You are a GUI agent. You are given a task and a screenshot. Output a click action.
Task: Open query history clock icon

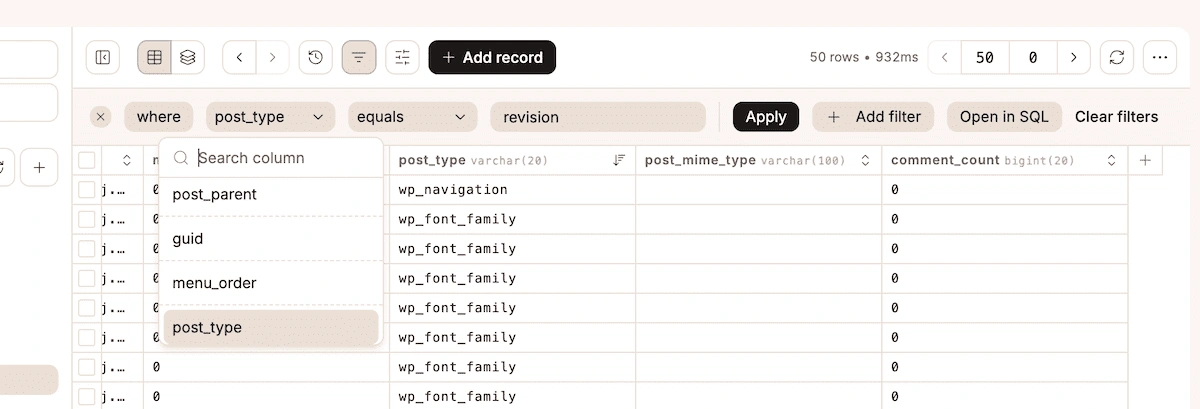pyautogui.click(x=316, y=58)
